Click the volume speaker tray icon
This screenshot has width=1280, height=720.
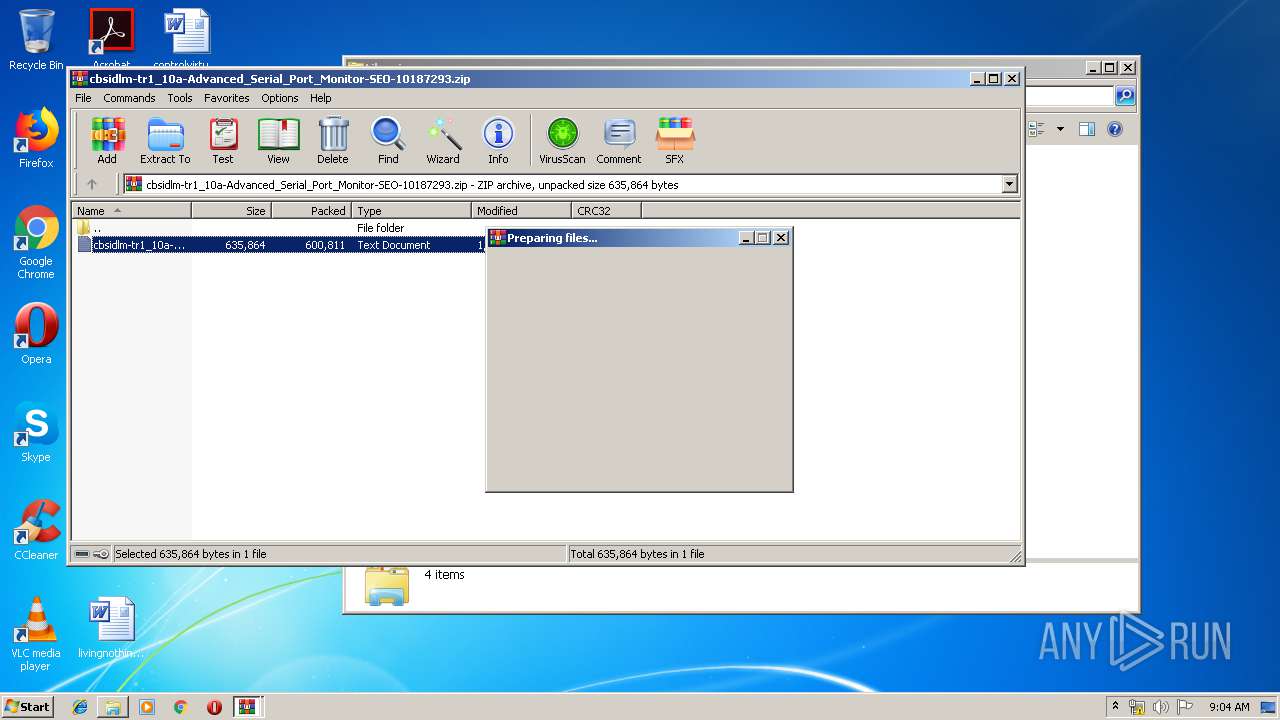click(x=1161, y=707)
